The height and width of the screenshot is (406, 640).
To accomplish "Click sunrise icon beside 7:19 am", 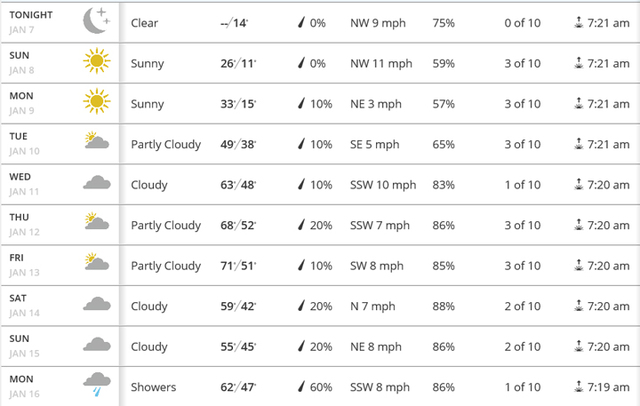I will coord(578,386).
